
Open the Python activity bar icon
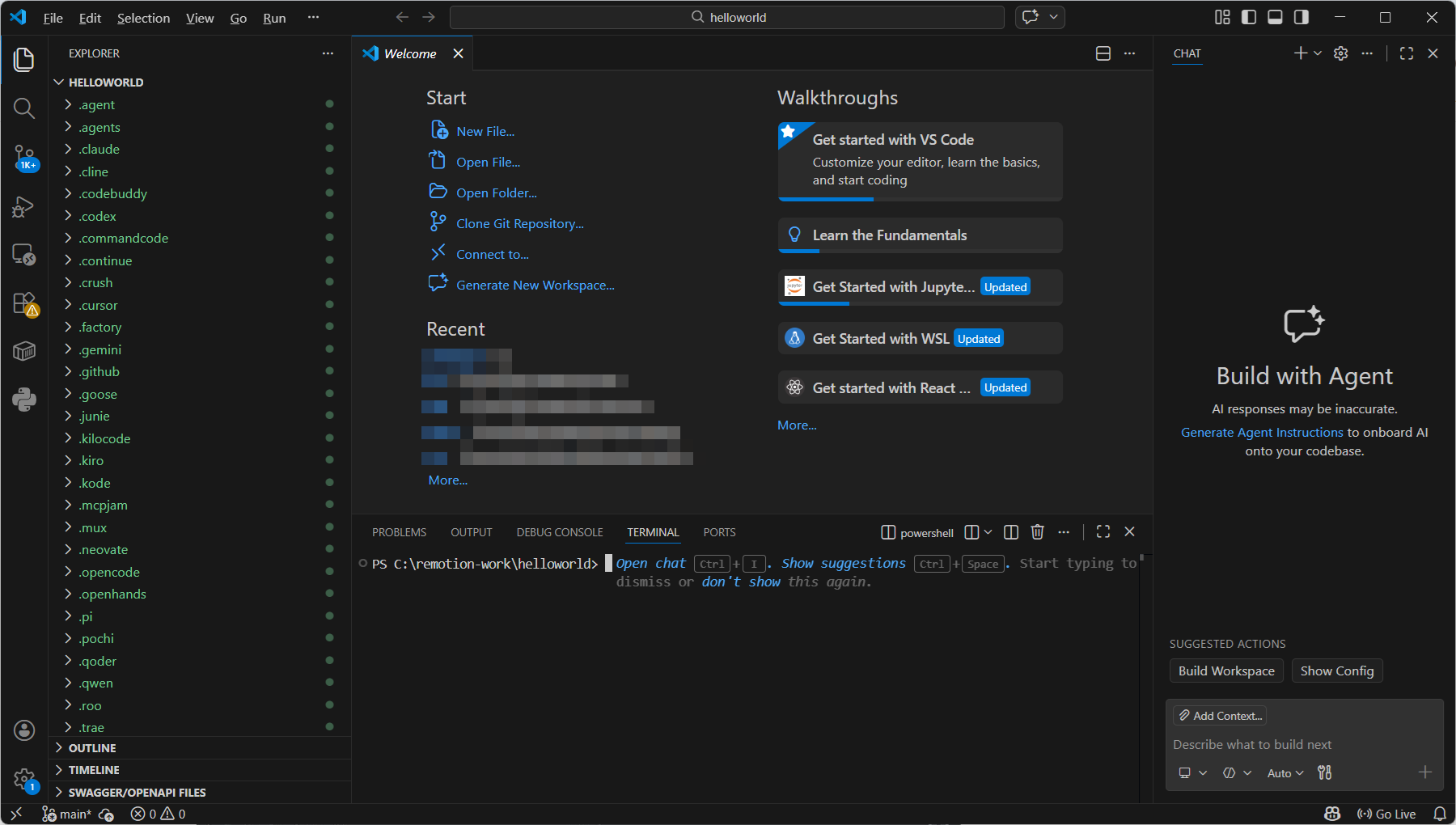click(24, 400)
